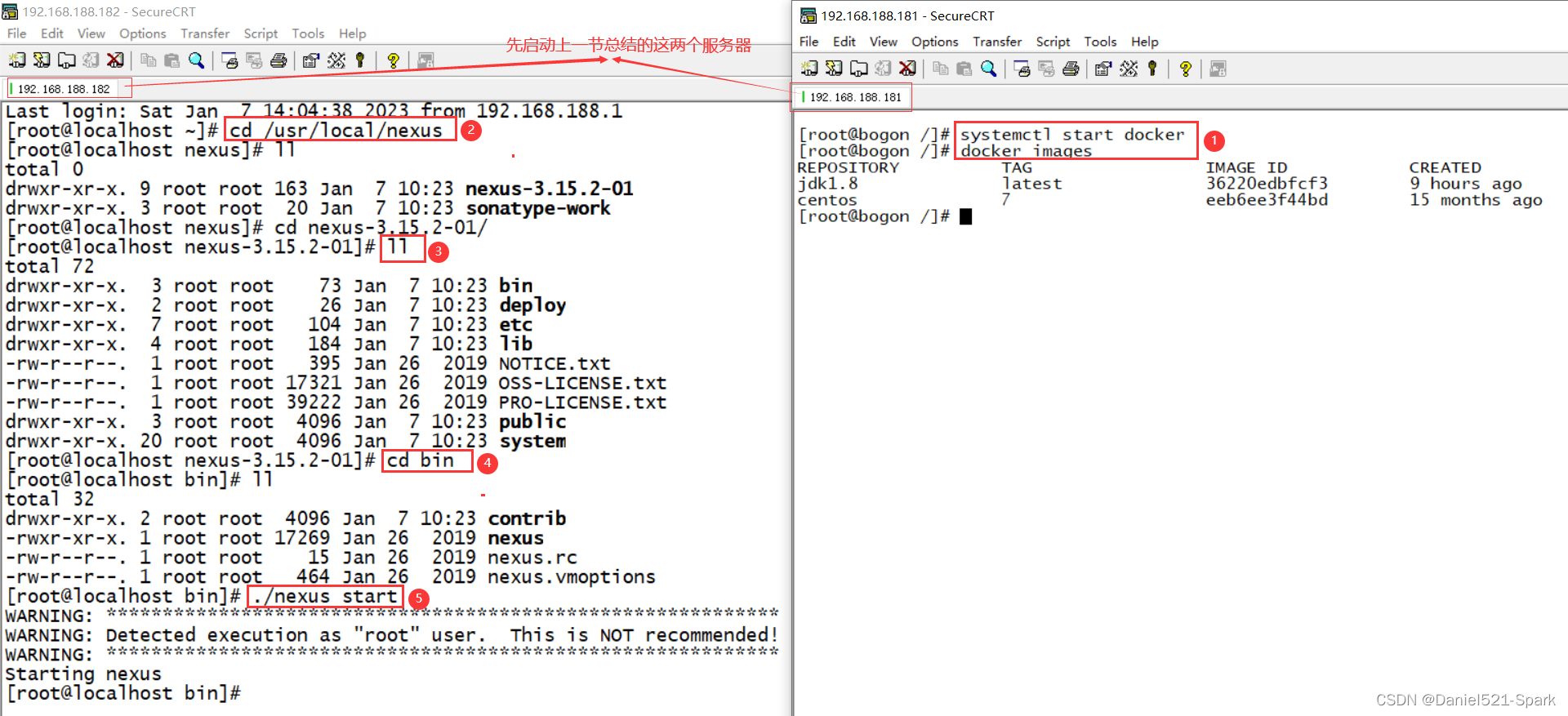The width and height of the screenshot is (1568, 716).
Task: Open Transfer menu in 188.182 window
Action: click(x=205, y=33)
